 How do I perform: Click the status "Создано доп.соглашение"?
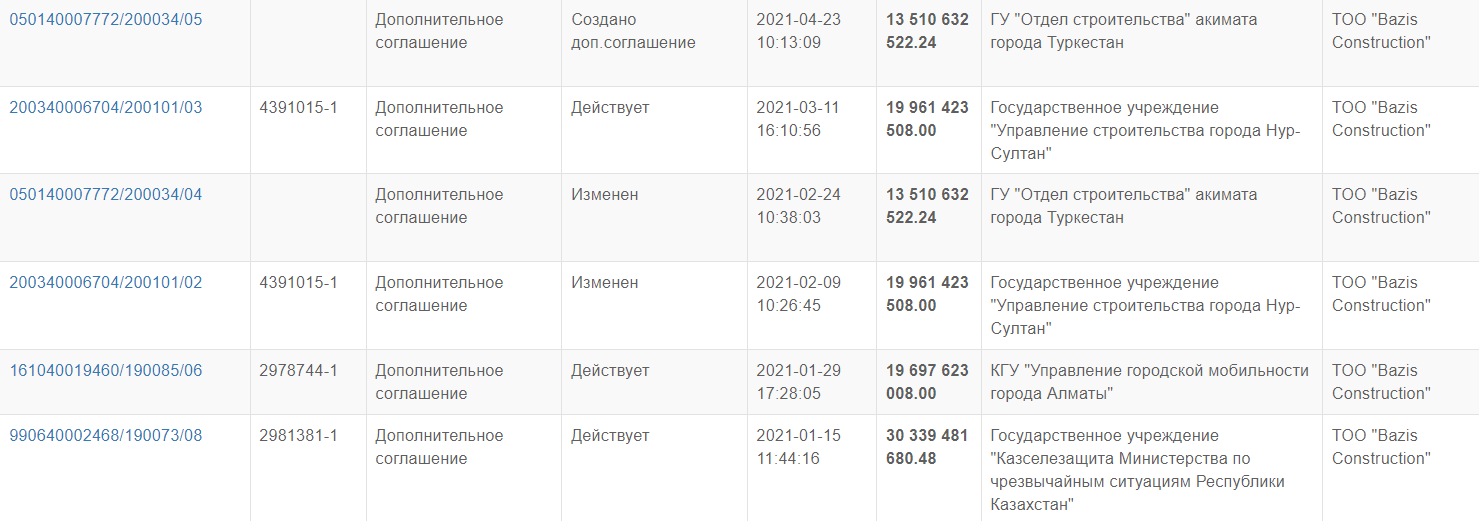632,31
